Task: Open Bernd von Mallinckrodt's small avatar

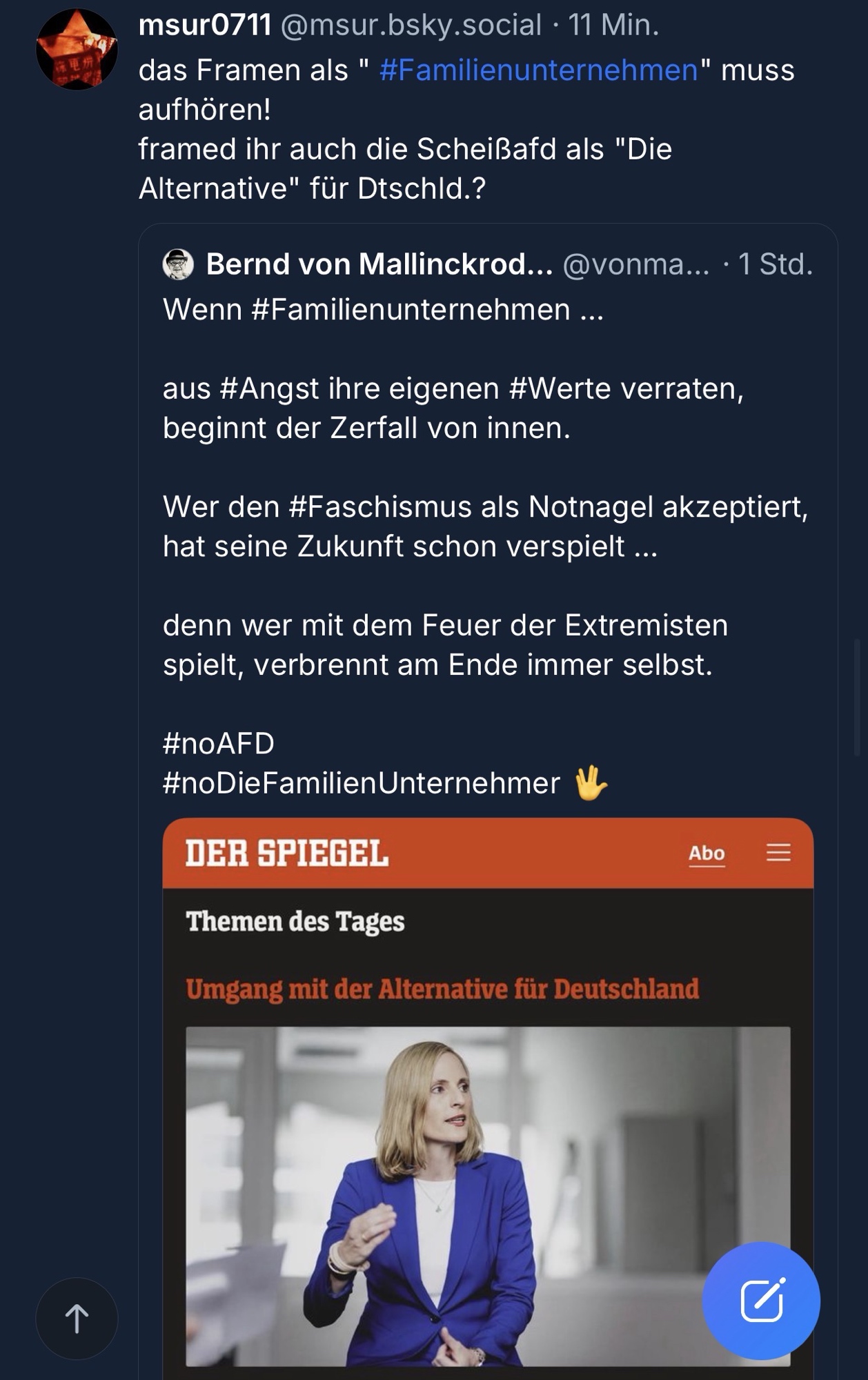Action: 178,264
